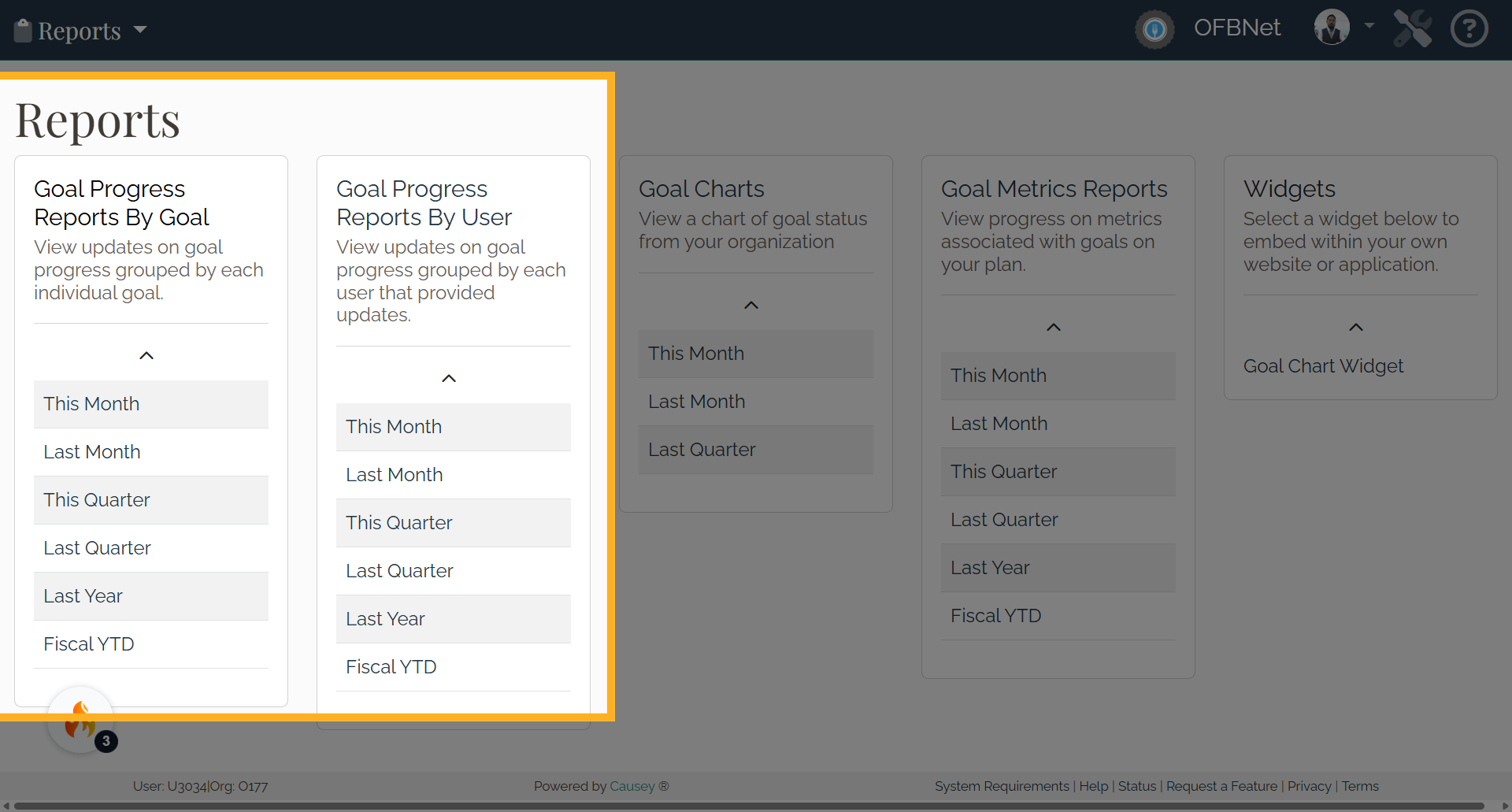The height and width of the screenshot is (812, 1512).
Task: Open Fiscal YTD under Reports By Goal
Action: (151, 644)
